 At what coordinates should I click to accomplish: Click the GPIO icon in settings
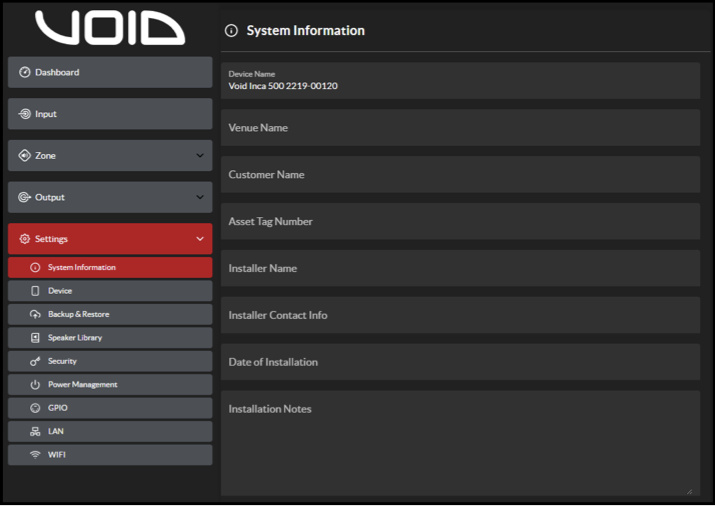35,408
